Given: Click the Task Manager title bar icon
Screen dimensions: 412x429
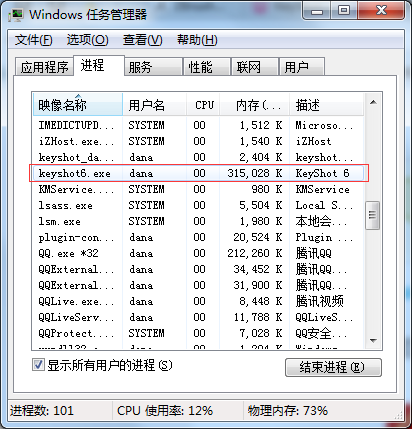Looking at the screenshot, I should pyautogui.click(x=16, y=15).
